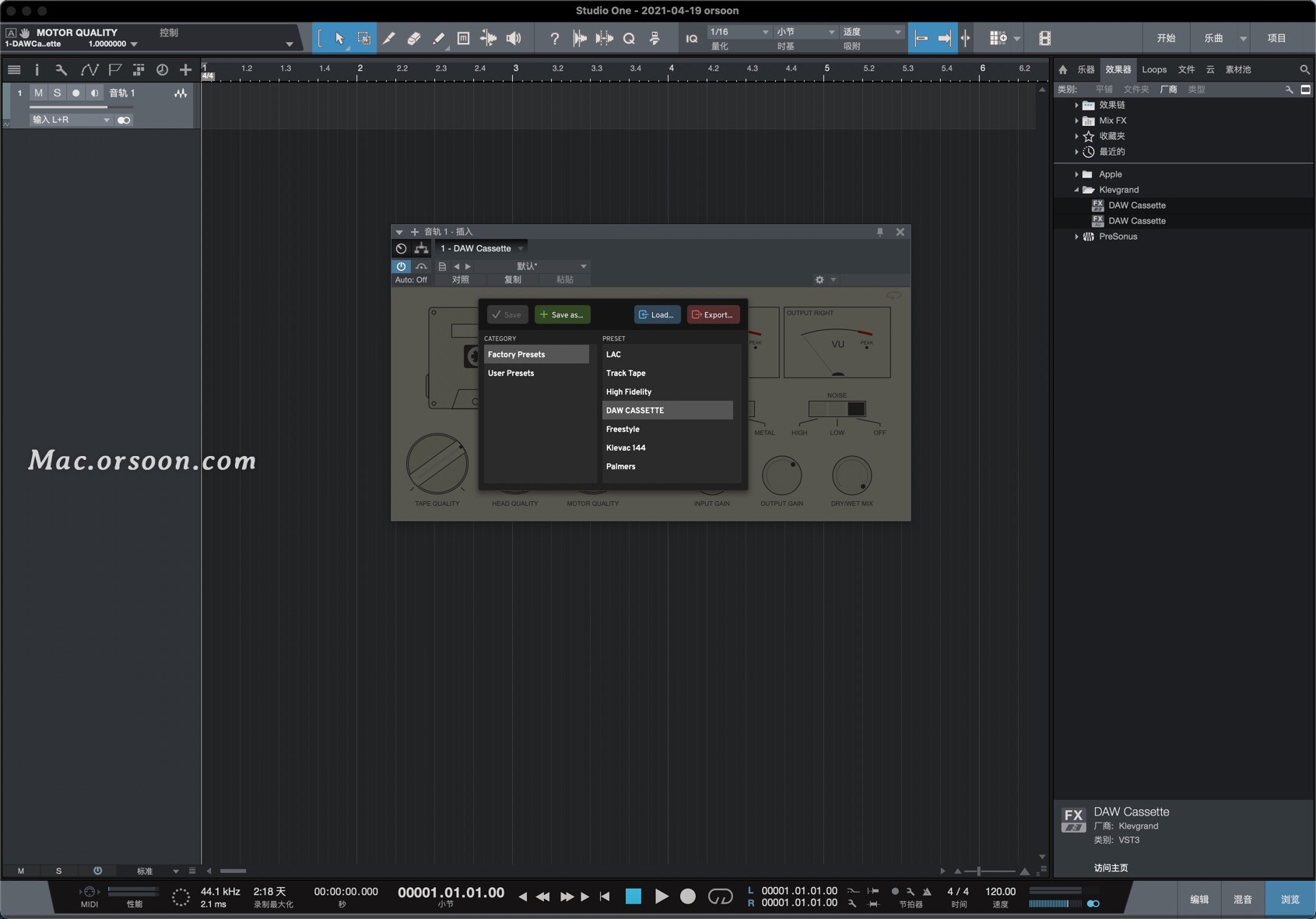Activate the Listen tool
This screenshot has width=1316, height=919.
click(x=514, y=37)
